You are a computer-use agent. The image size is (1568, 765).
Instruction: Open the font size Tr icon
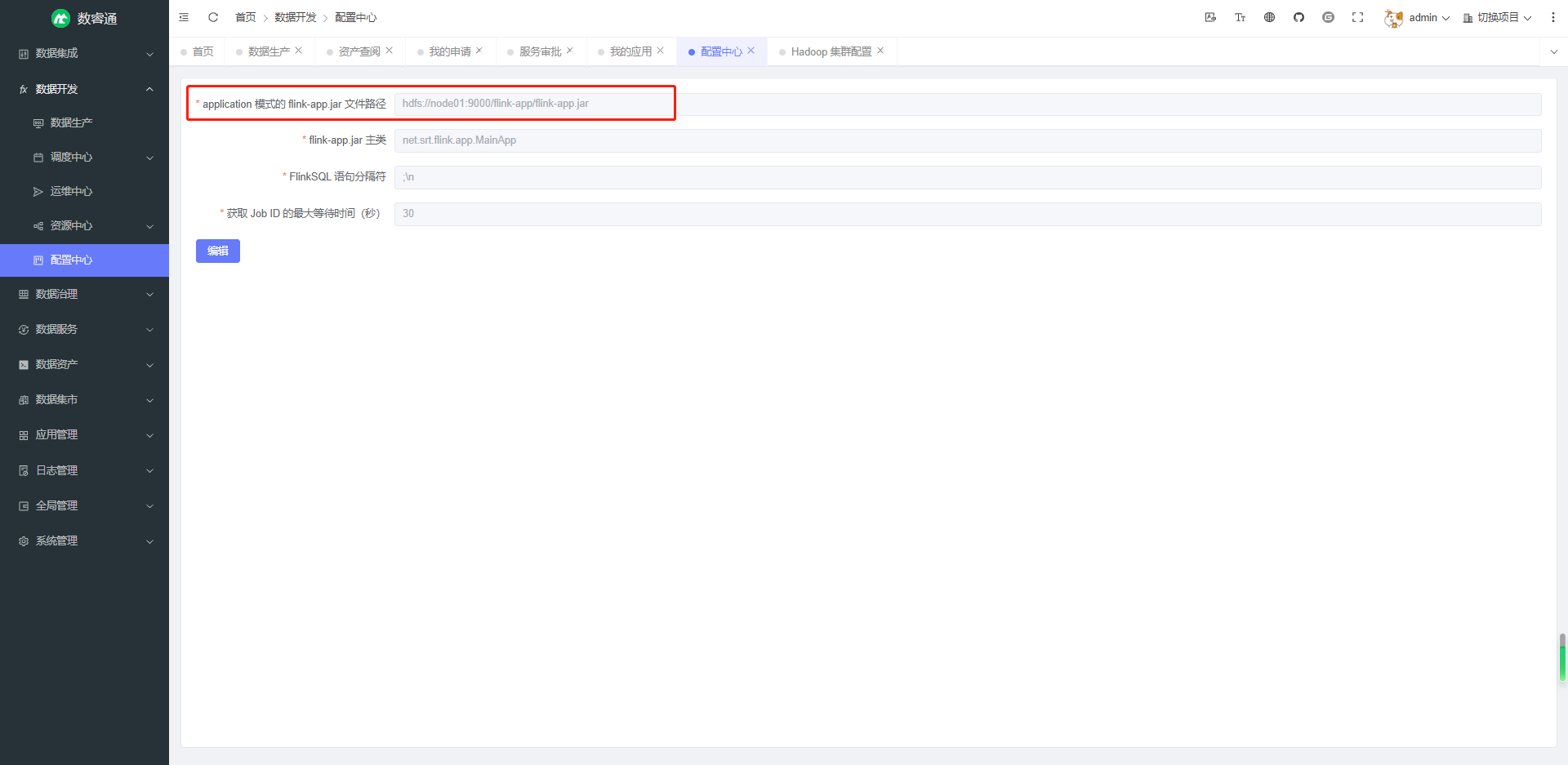click(1240, 17)
